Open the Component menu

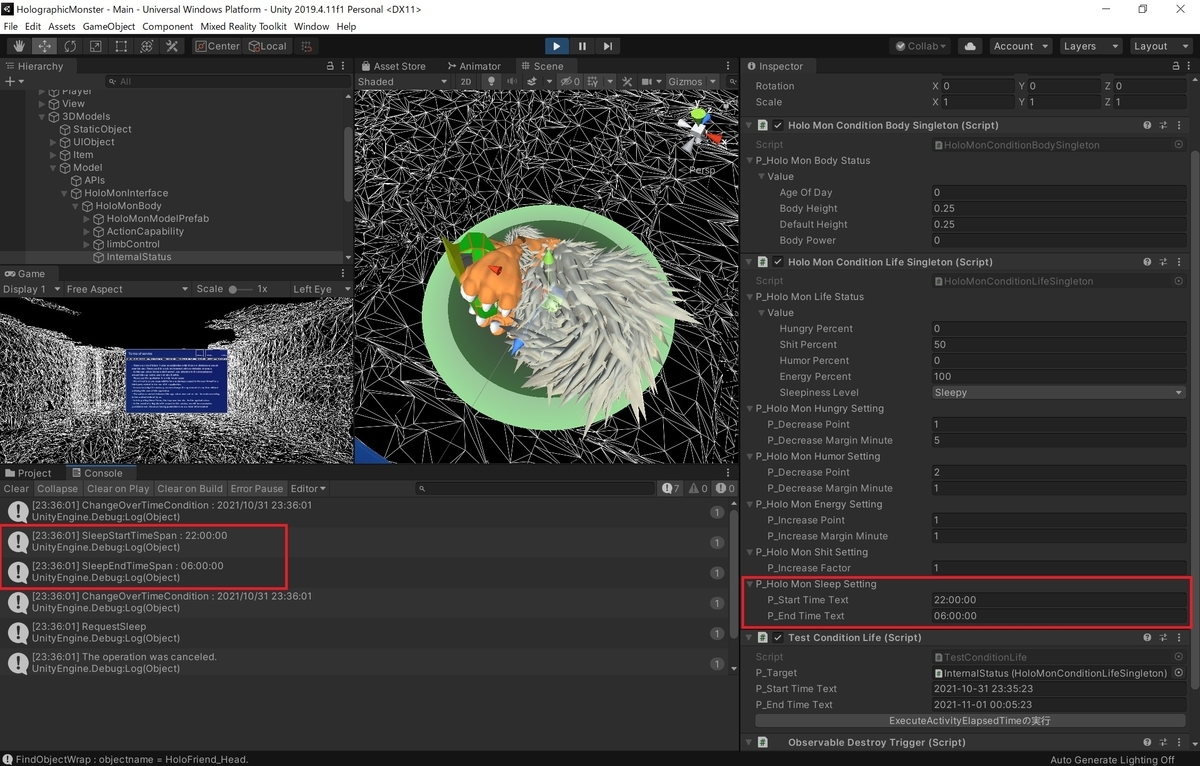pyautogui.click(x=167, y=26)
